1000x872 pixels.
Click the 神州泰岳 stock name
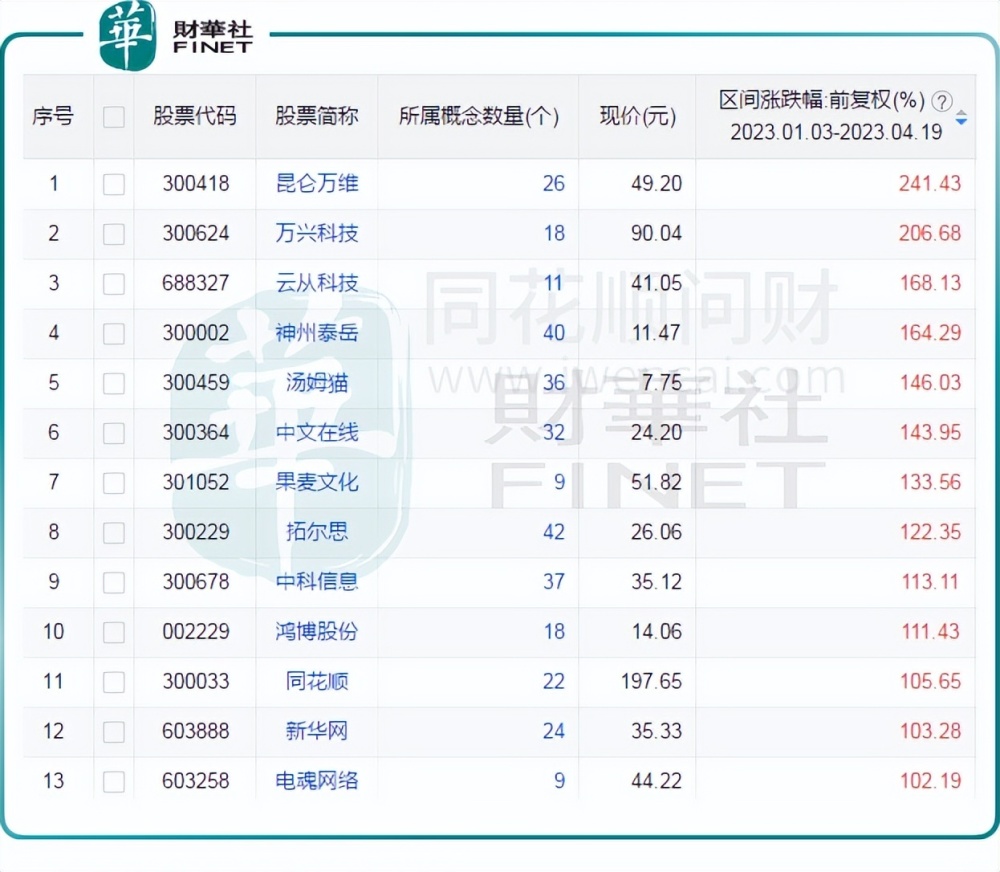[x=317, y=333]
